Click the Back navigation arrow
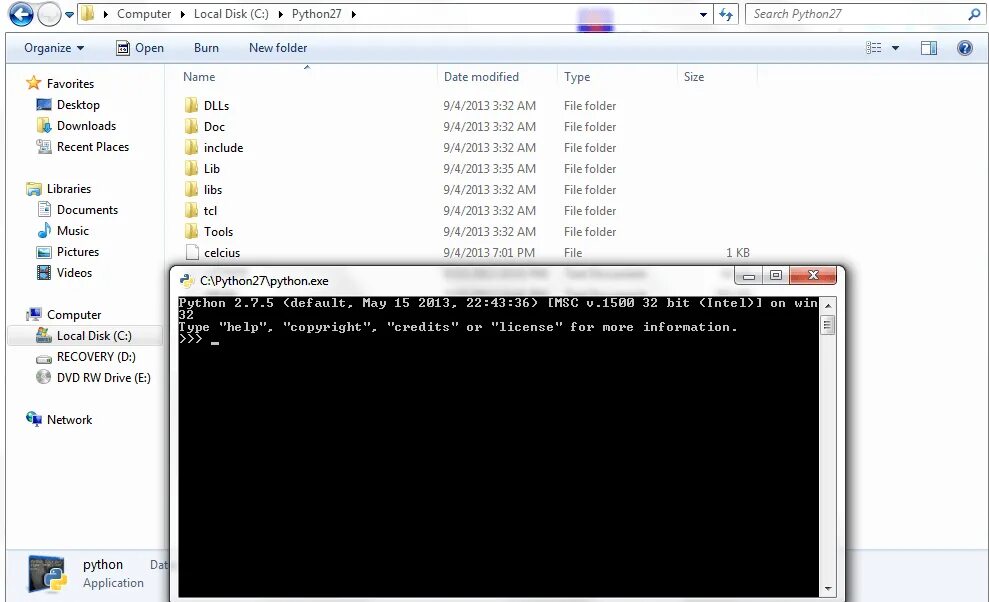The height and width of the screenshot is (602, 989). point(21,14)
